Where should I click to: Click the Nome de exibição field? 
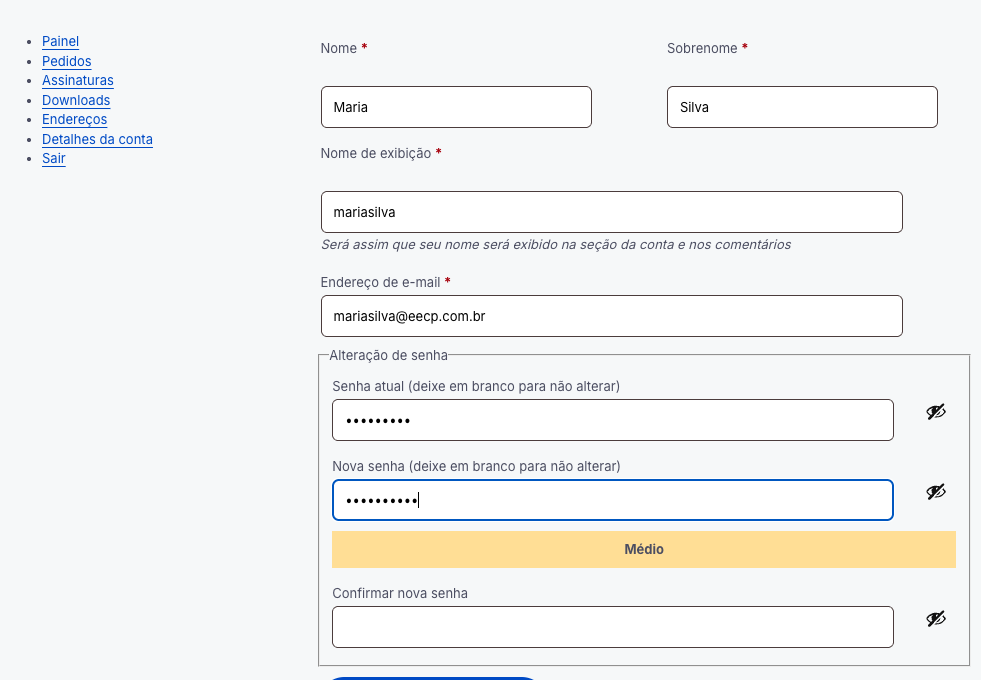point(612,212)
